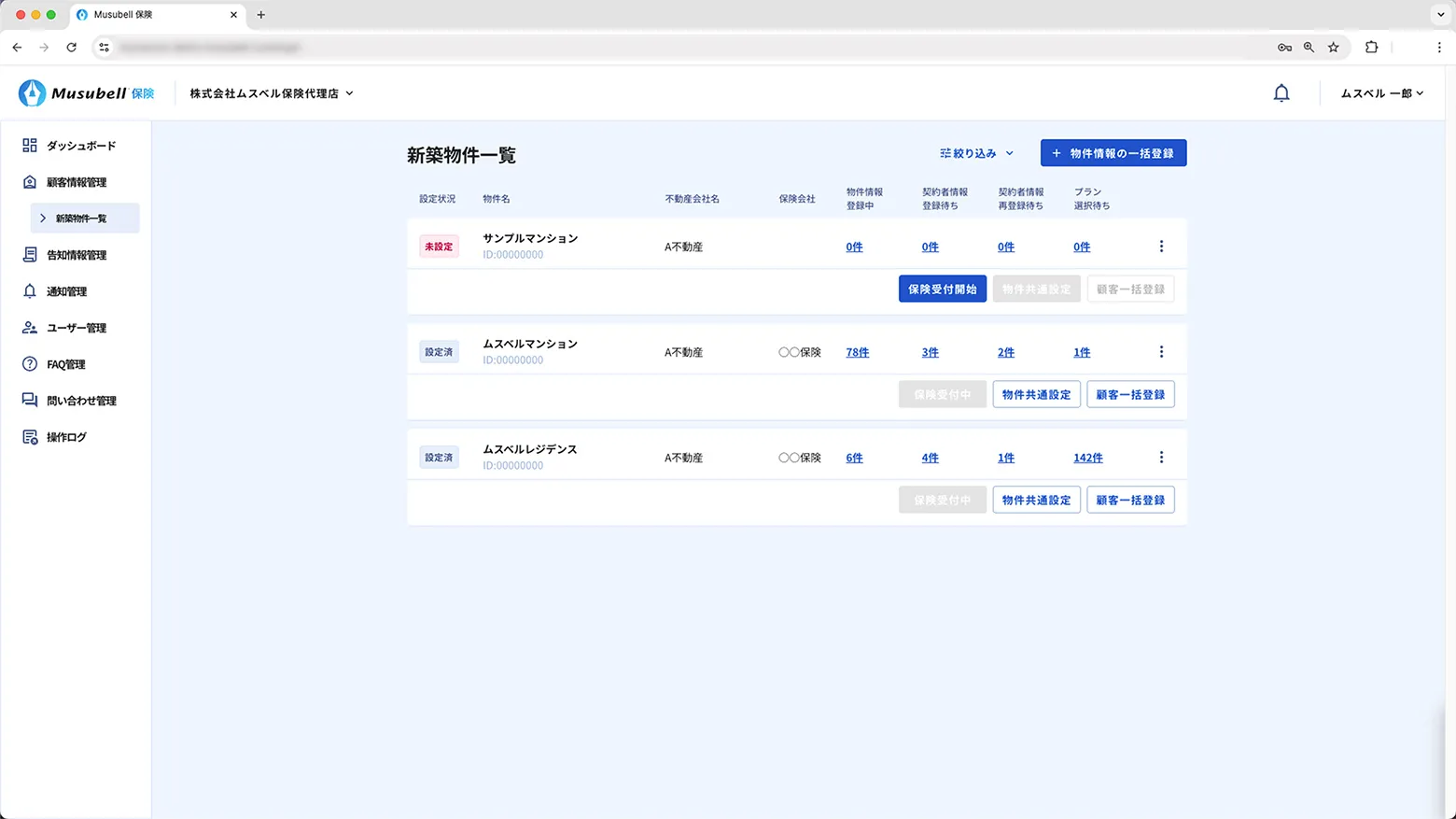Open the ムスベル 一郎 account menu
Viewport: 1456px width, 819px height.
(x=1381, y=92)
